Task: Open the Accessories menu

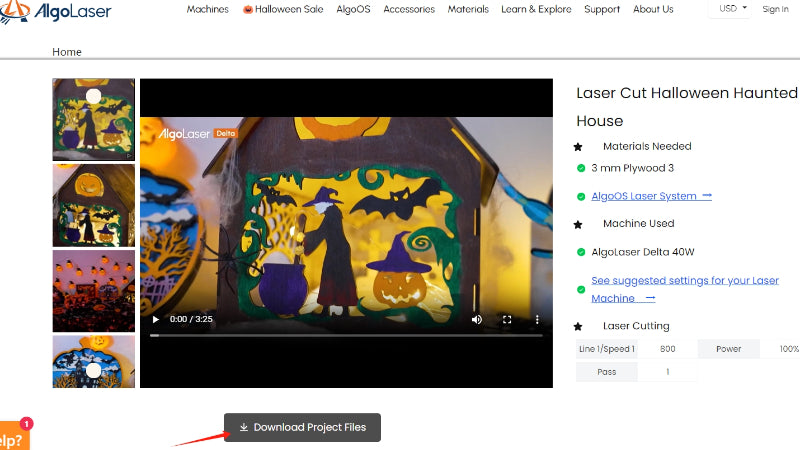Action: tap(409, 10)
